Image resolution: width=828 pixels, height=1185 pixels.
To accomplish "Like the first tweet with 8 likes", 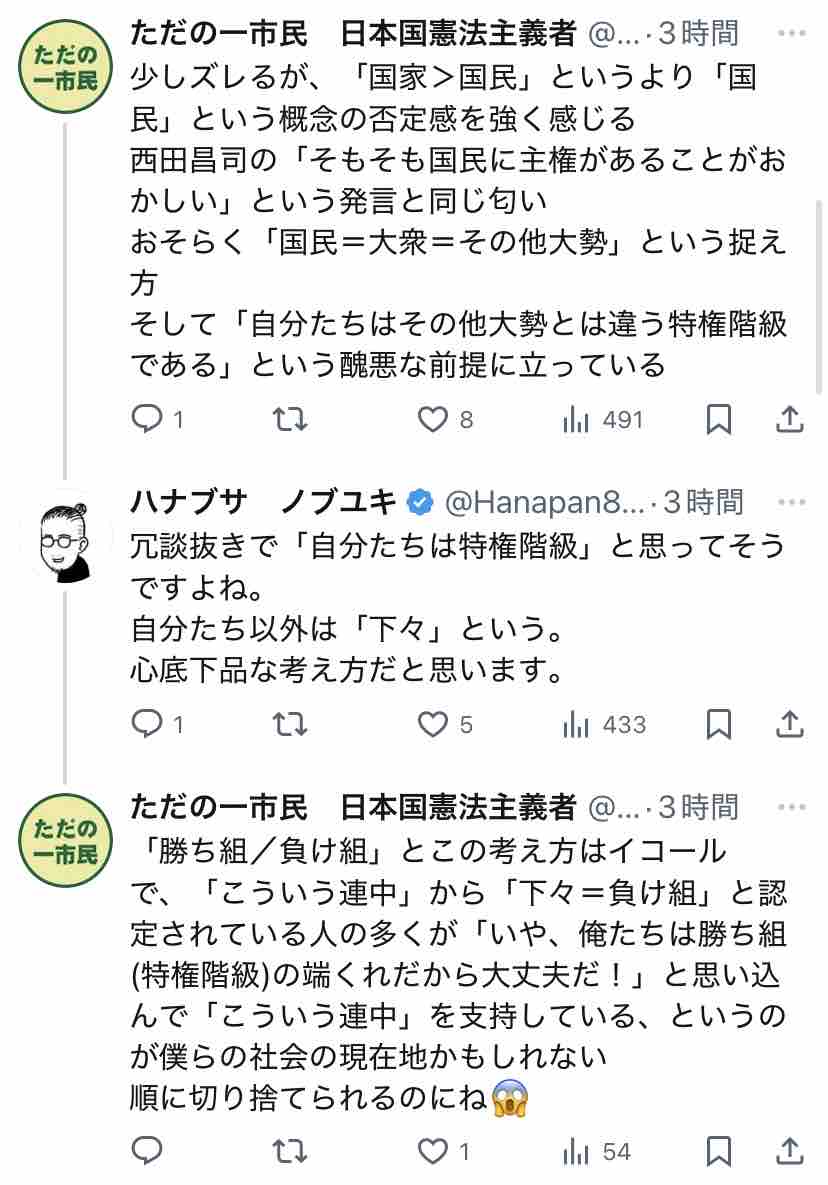I will coord(433,420).
